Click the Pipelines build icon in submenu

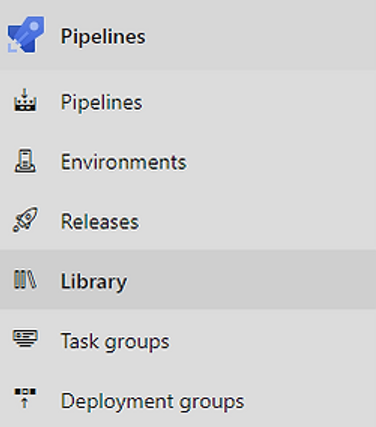coord(25,100)
